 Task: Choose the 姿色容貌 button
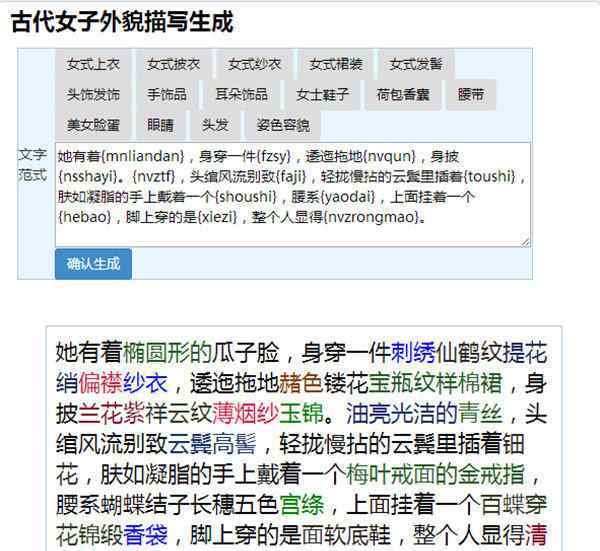pyautogui.click(x=282, y=125)
